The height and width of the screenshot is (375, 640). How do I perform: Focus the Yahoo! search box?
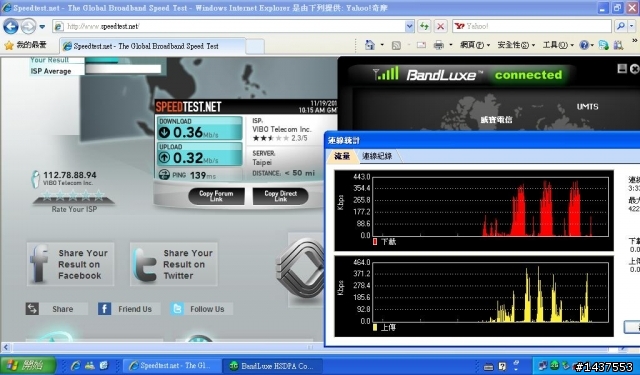(x=532, y=26)
